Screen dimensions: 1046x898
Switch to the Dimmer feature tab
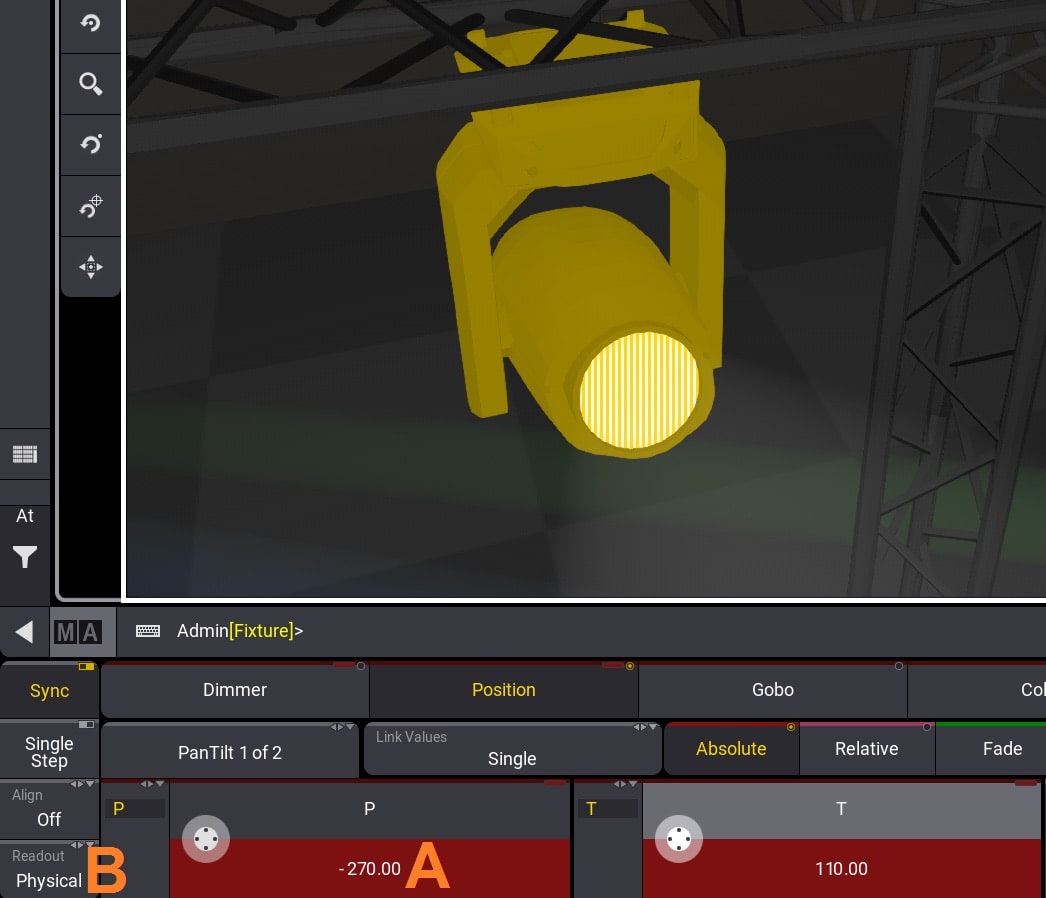235,690
